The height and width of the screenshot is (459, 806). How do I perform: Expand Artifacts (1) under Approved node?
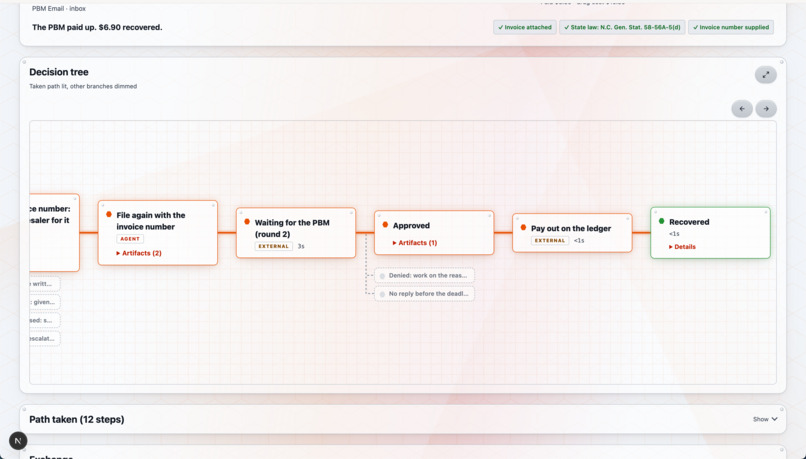[x=415, y=243]
